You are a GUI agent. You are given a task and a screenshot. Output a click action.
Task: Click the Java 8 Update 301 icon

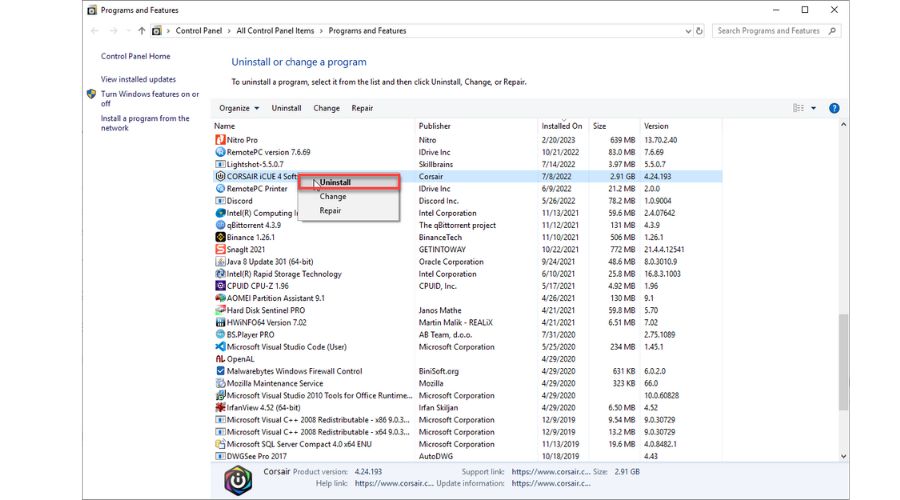click(220, 262)
